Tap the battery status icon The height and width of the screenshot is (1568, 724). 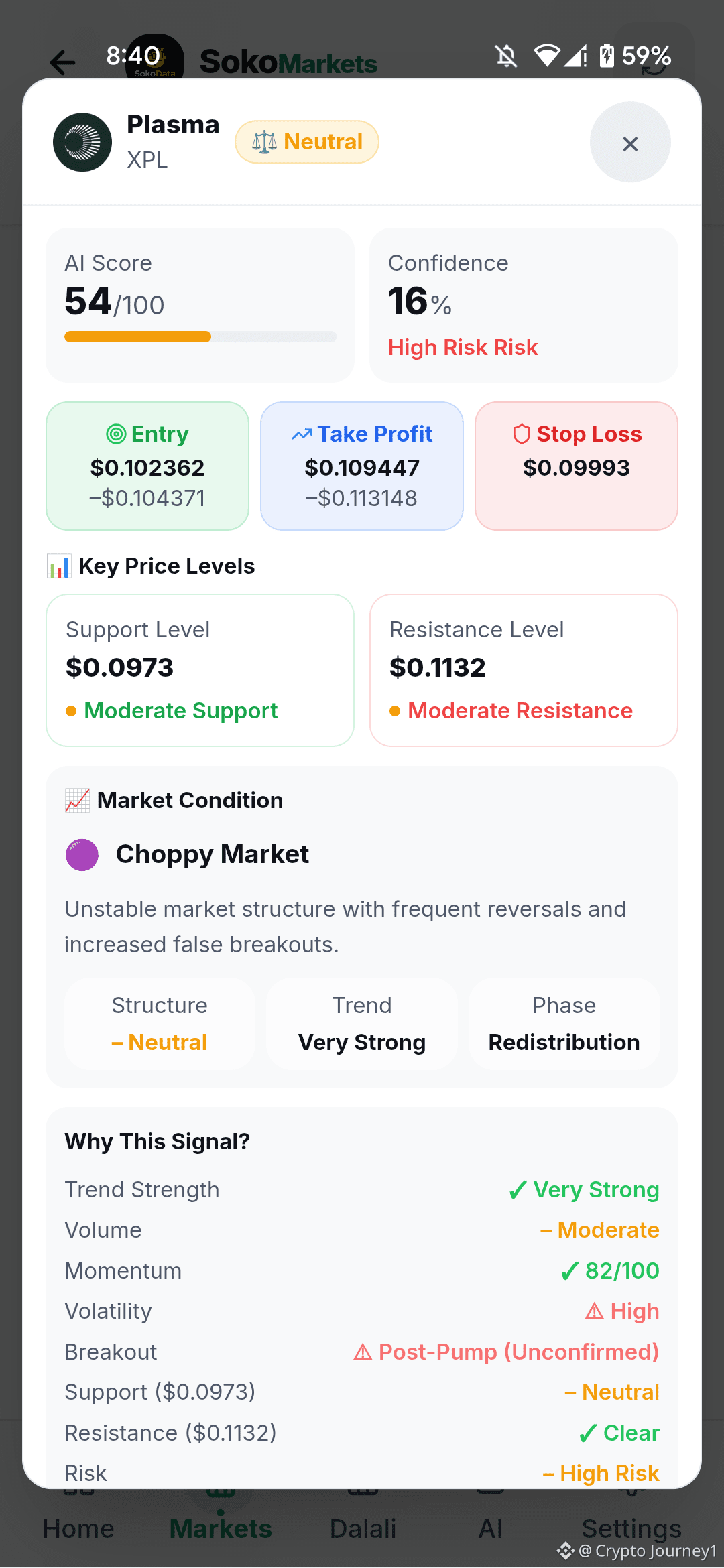(607, 56)
